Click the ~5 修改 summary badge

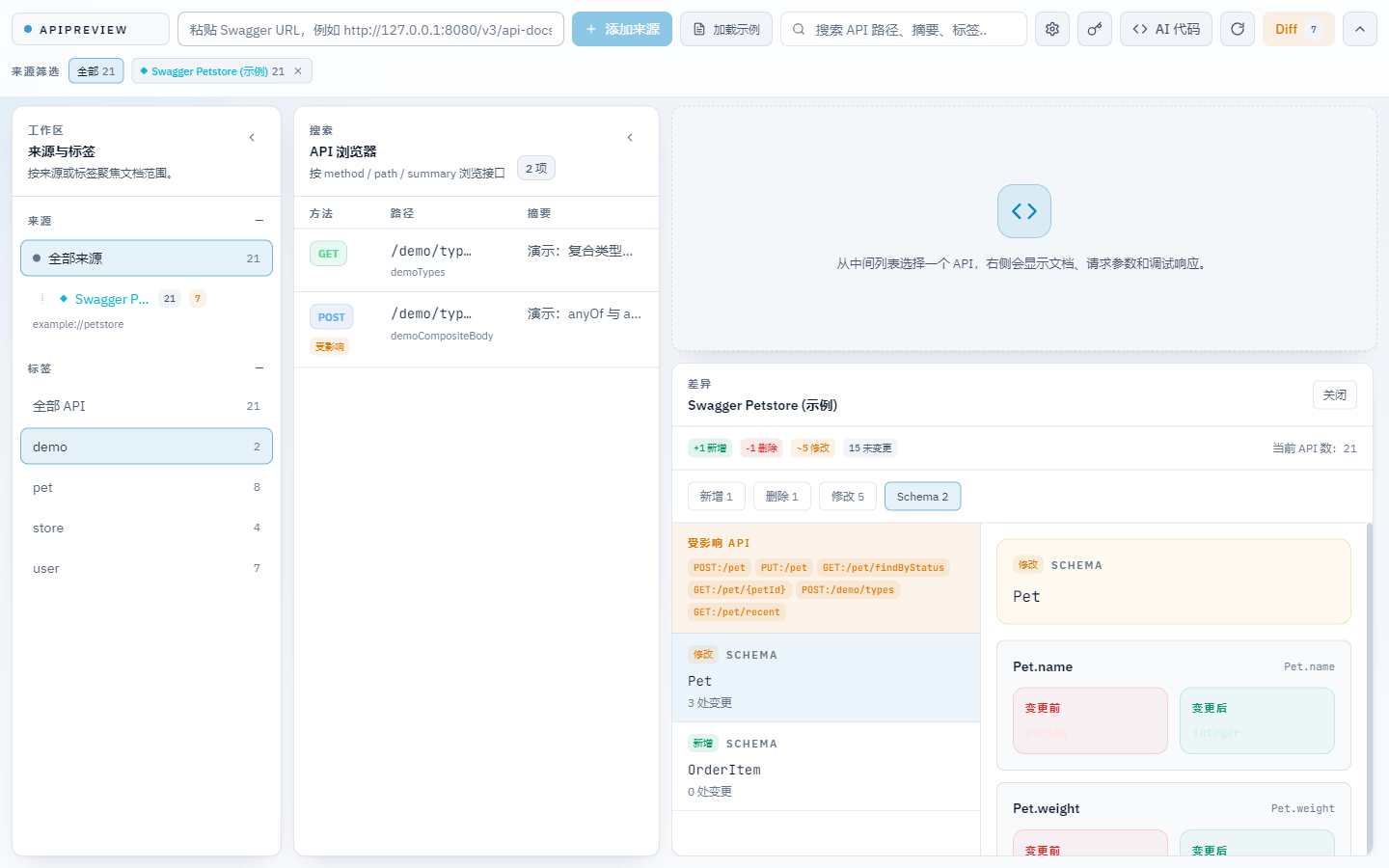(813, 448)
